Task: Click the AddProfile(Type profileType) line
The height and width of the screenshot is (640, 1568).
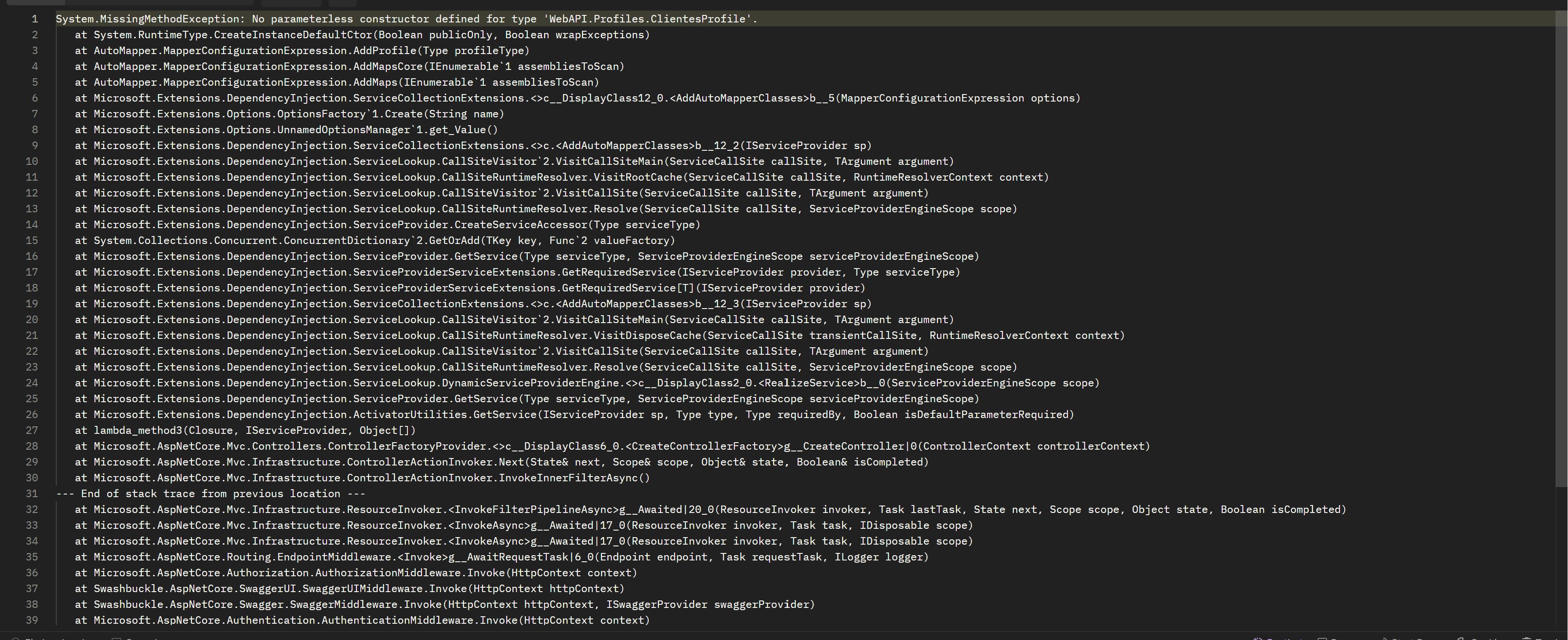Action: [x=302, y=51]
